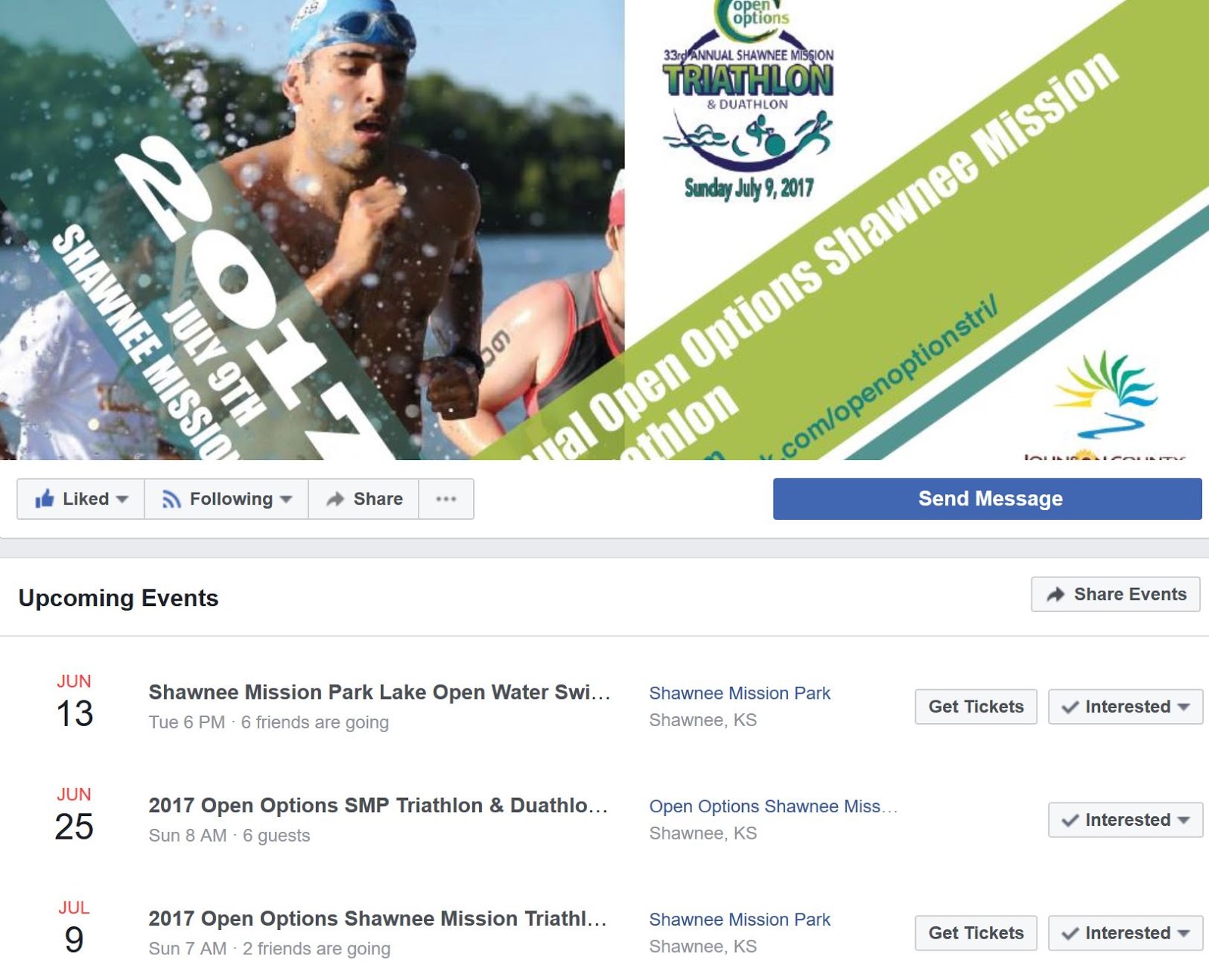Click the Johnson County colorful logo
This screenshot has width=1209, height=980.
[1105, 400]
